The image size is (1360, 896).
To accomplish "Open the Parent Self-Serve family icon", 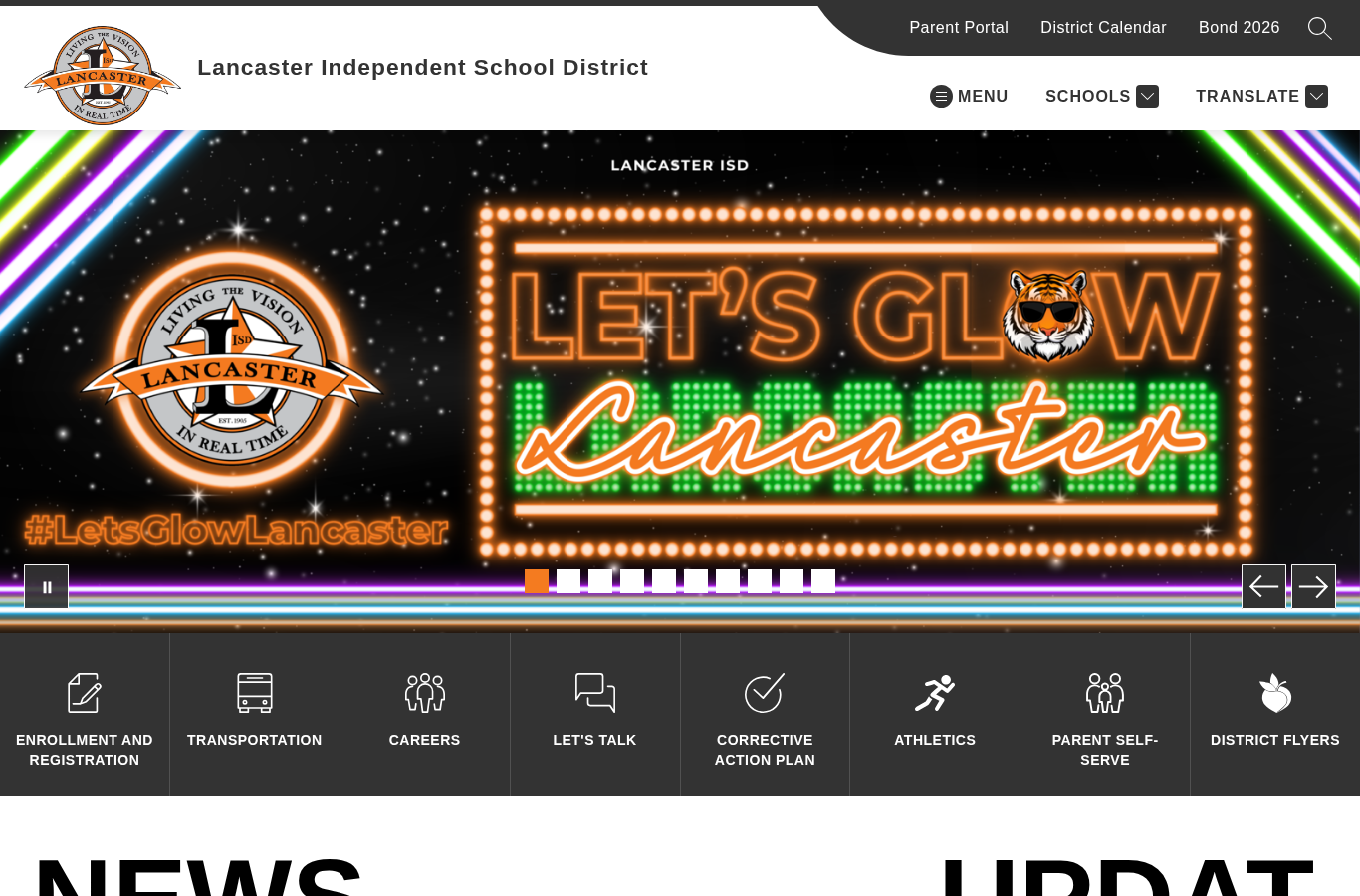I will point(1105,693).
